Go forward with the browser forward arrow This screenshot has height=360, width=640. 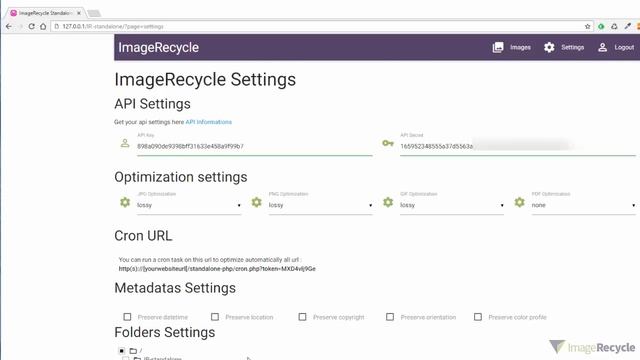tap(20, 26)
